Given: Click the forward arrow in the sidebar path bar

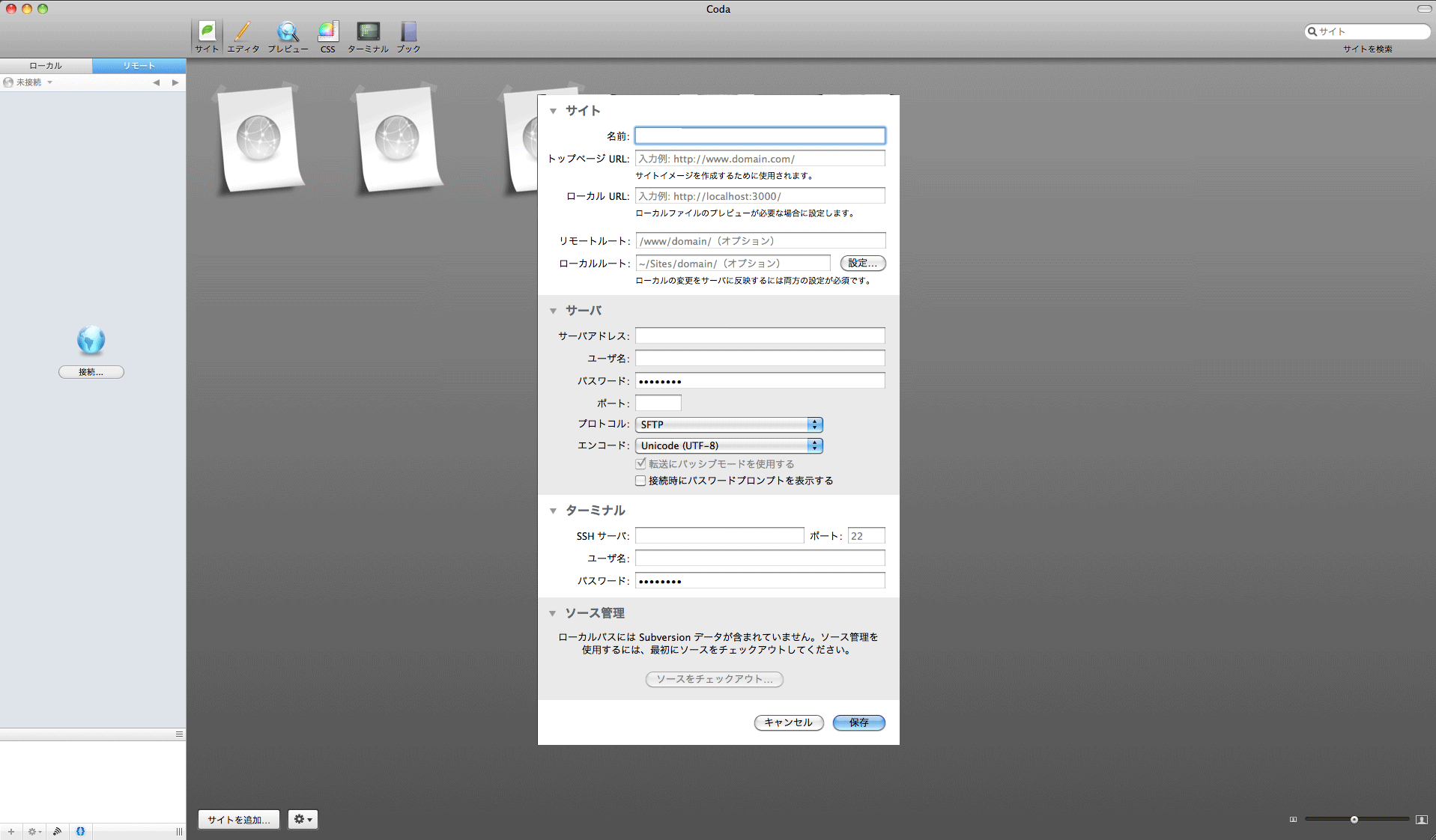Looking at the screenshot, I should pyautogui.click(x=175, y=82).
